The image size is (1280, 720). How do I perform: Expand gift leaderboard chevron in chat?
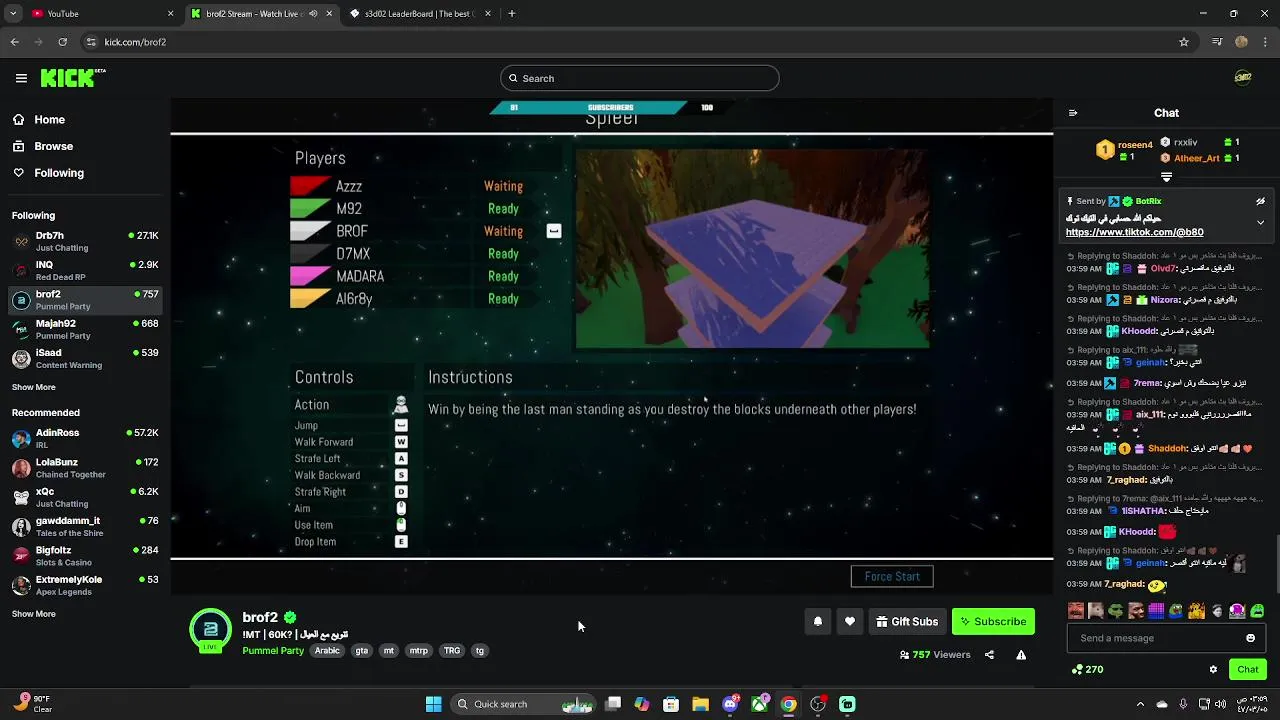point(1166,177)
